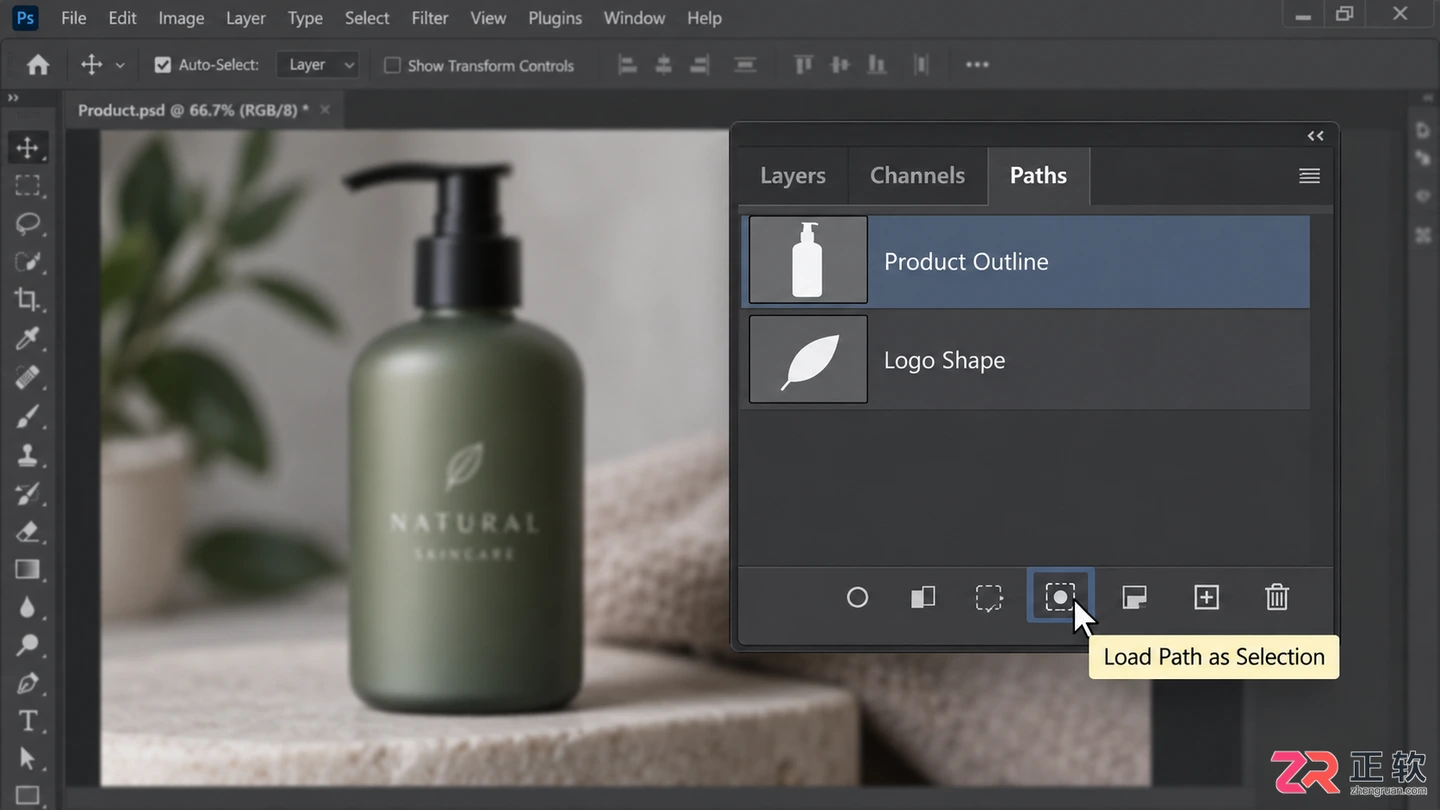Click the Product Outline path name
Image resolution: width=1440 pixels, height=810 pixels.
966,262
